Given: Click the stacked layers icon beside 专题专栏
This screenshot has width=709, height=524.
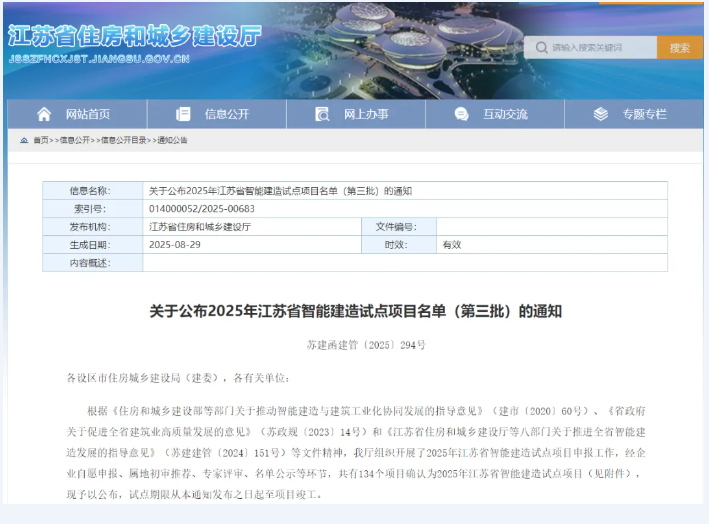Looking at the screenshot, I should 600,114.
